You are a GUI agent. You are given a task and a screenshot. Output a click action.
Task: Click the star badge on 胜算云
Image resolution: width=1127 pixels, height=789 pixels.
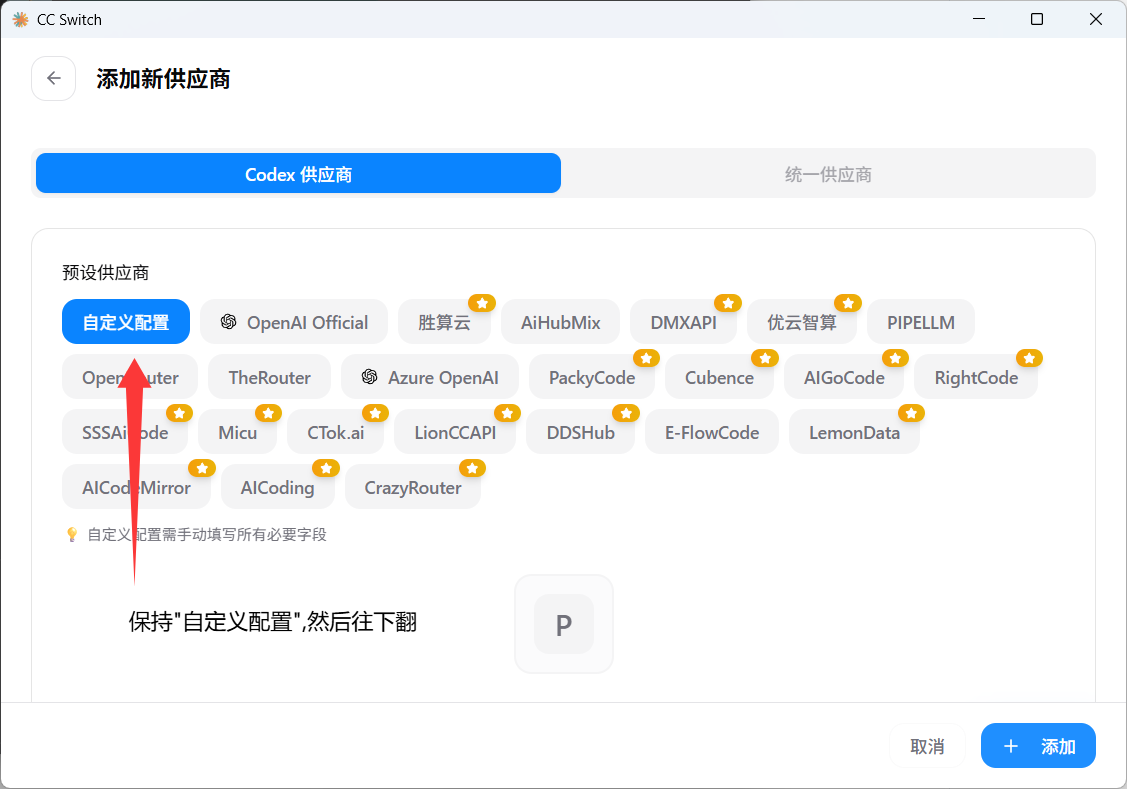(481, 302)
